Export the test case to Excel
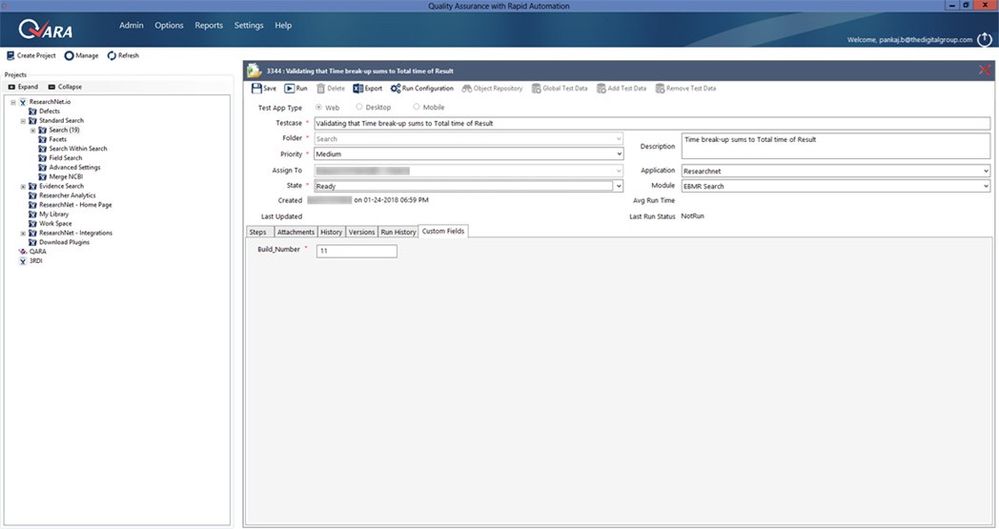The height and width of the screenshot is (529, 999). coord(368,89)
